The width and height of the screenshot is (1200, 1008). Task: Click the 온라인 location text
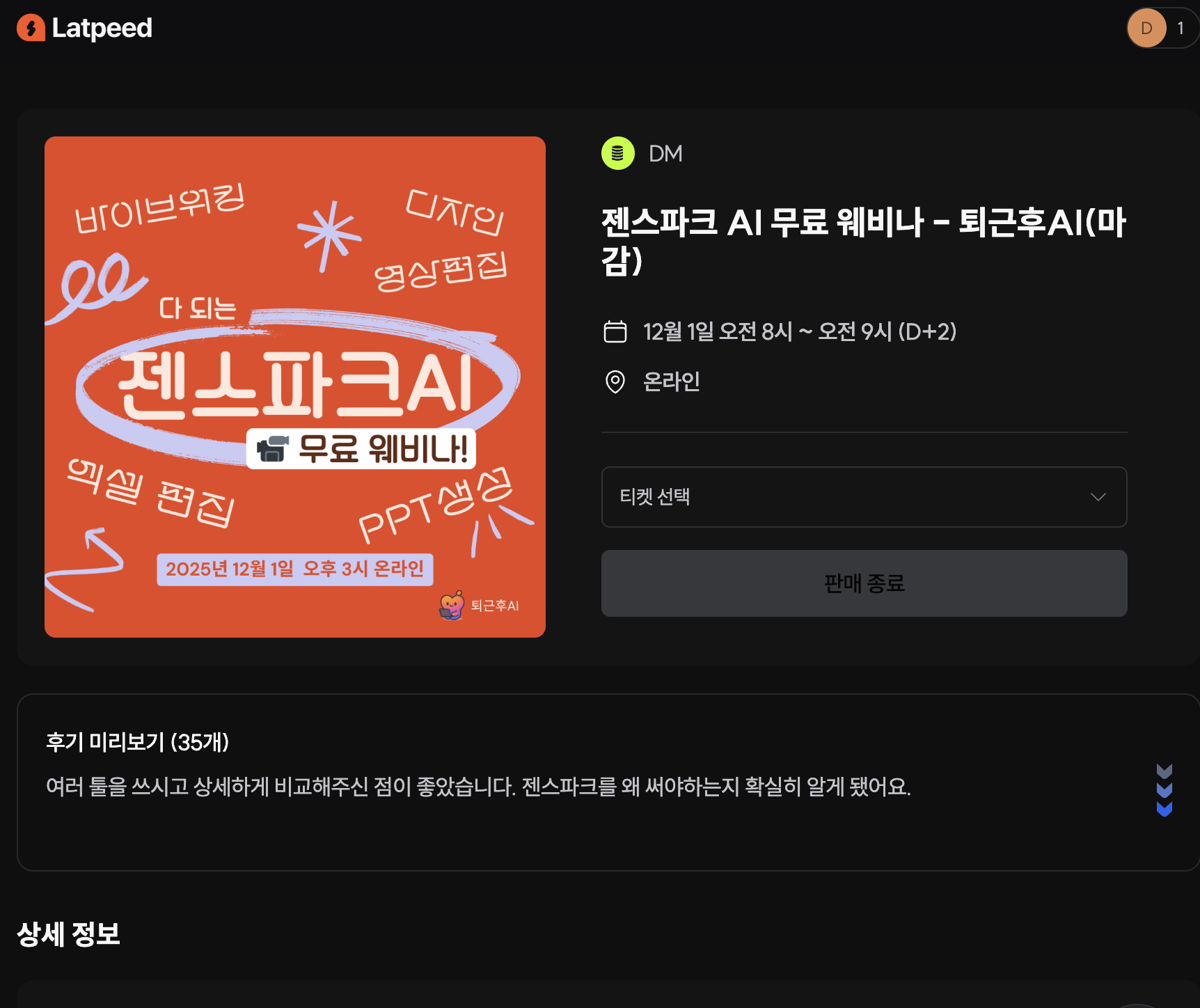[671, 381]
